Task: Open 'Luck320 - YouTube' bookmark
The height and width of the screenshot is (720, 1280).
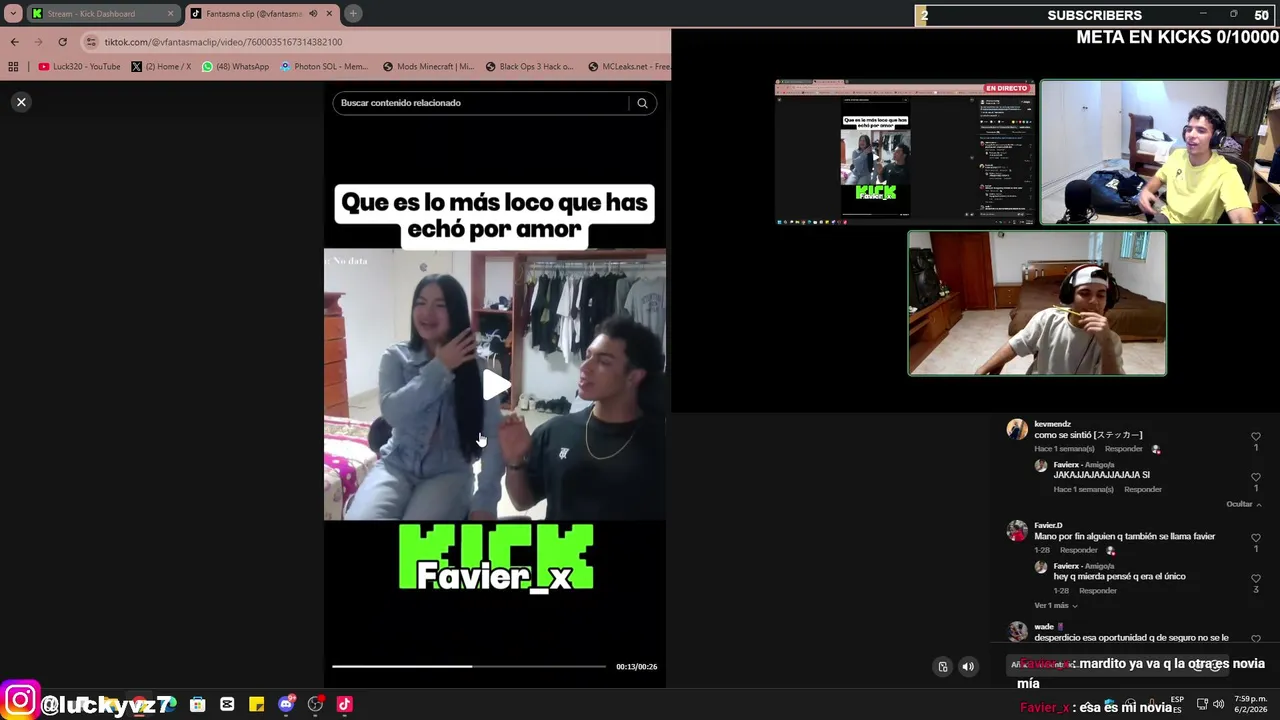Action: tap(79, 67)
